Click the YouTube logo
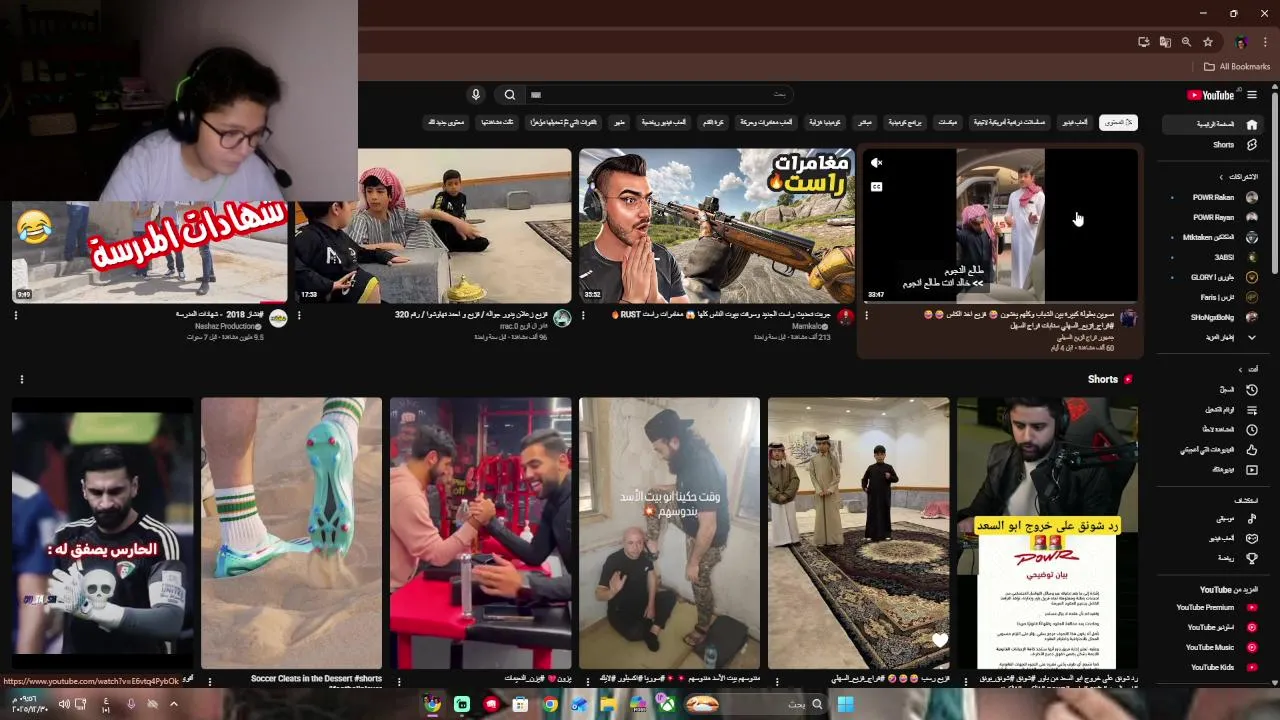The width and height of the screenshot is (1280, 720). [x=1210, y=95]
